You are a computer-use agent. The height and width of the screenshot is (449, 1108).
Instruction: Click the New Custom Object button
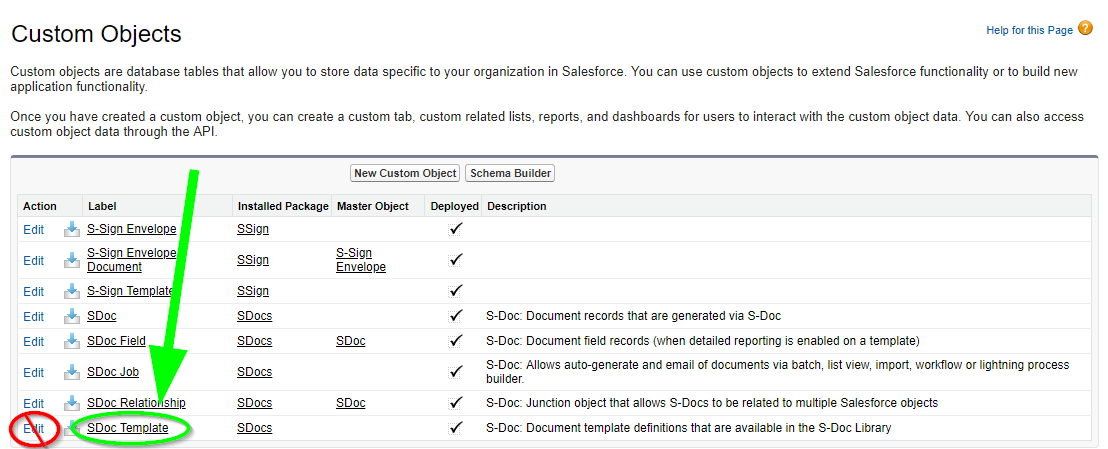click(406, 173)
